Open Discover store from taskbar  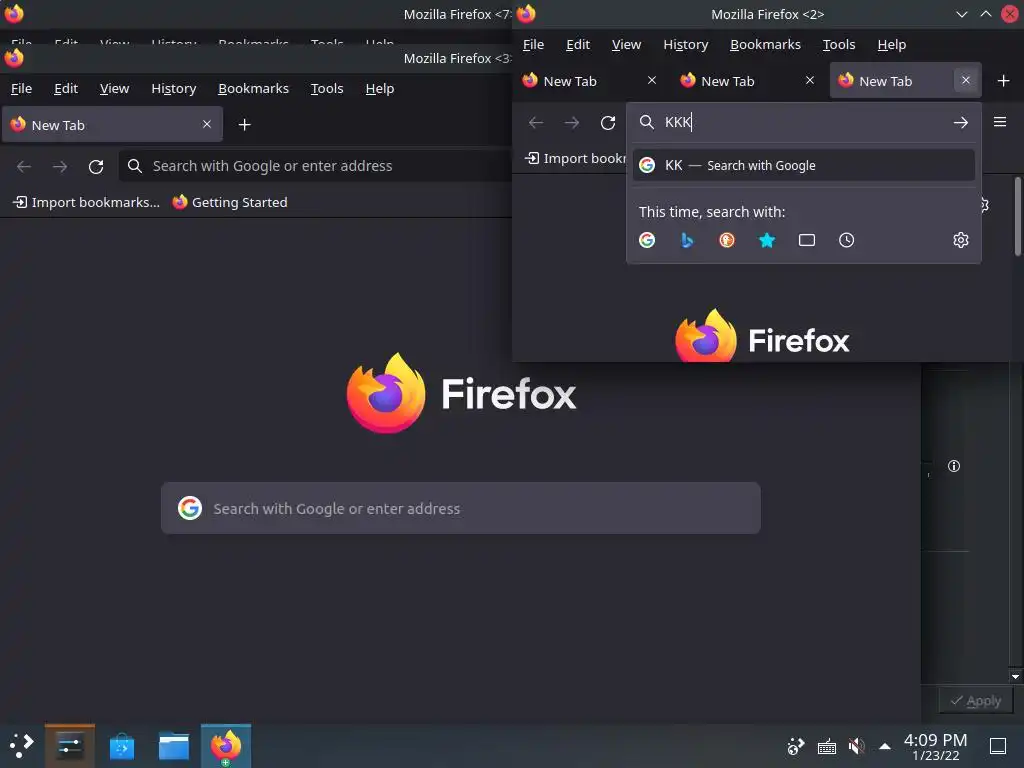122,745
